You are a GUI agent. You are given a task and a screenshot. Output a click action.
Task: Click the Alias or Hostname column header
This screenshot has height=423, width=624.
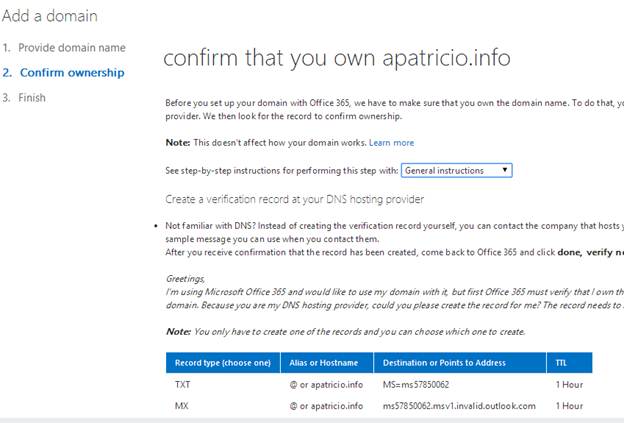[x=327, y=363]
